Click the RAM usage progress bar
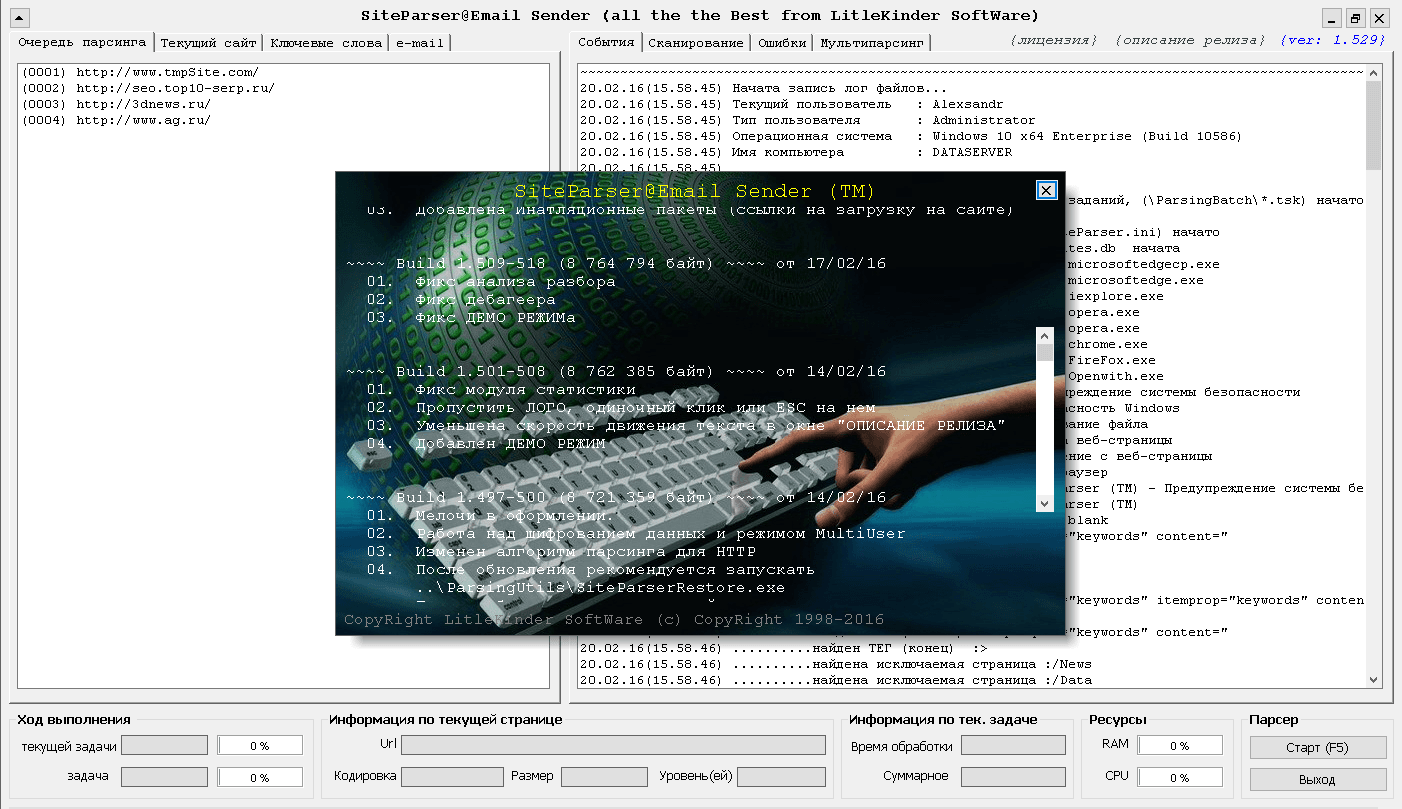The height and width of the screenshot is (809, 1402). [1180, 745]
